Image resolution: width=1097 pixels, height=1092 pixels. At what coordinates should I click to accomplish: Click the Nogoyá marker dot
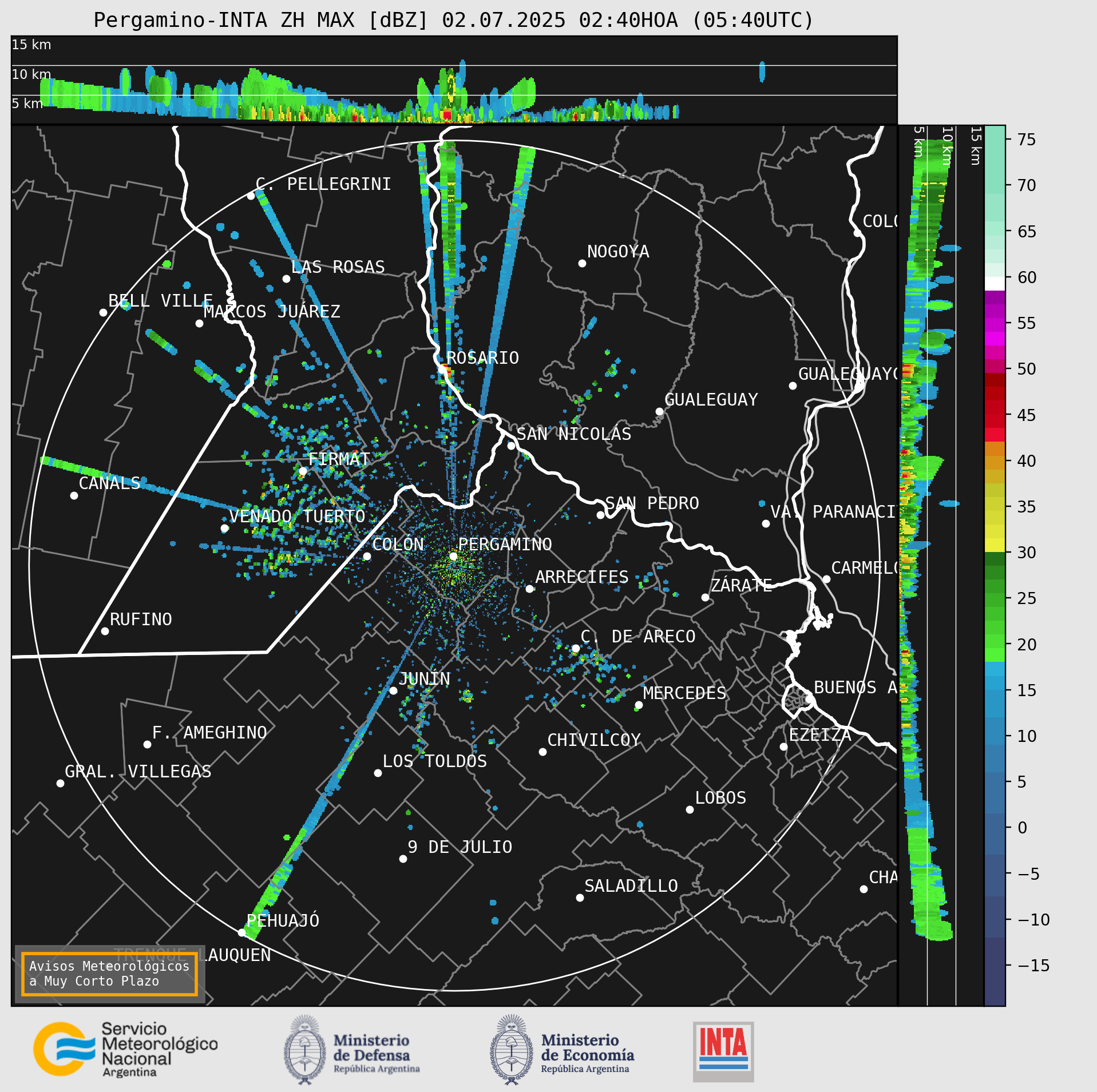pyautogui.click(x=582, y=263)
